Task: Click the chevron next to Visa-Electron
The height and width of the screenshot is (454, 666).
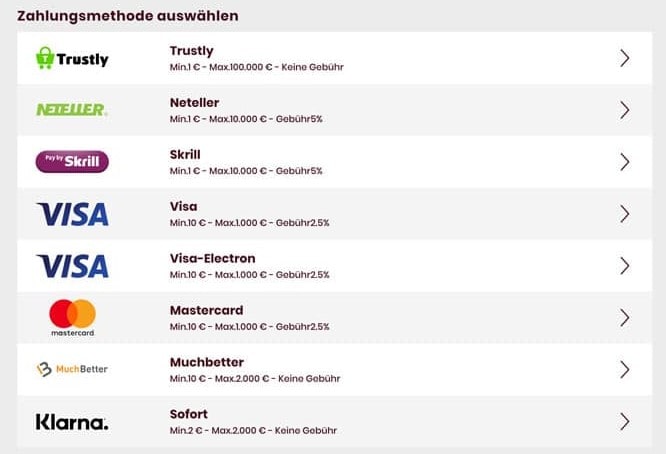Action: point(624,266)
